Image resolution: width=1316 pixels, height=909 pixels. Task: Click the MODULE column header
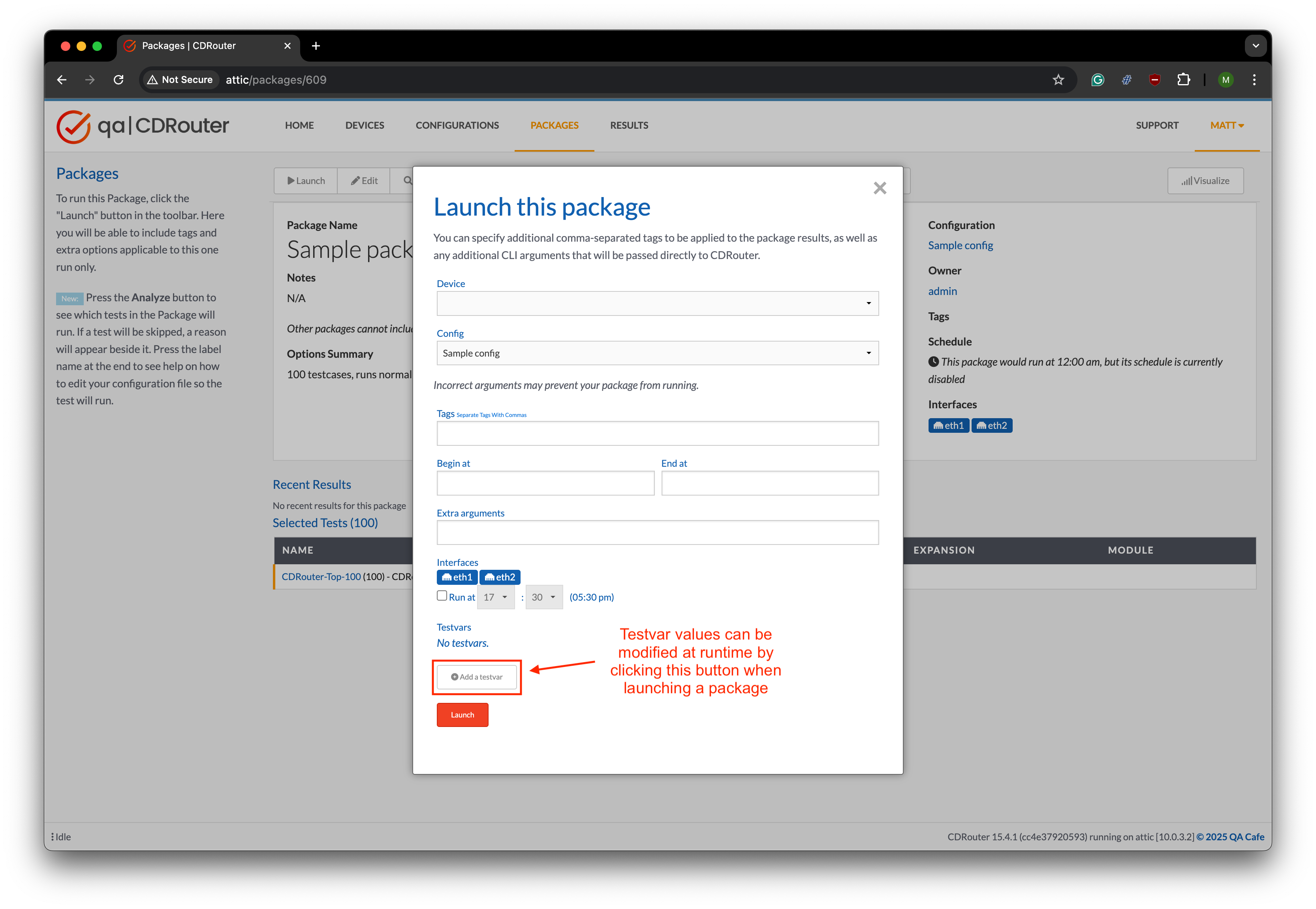[1130, 550]
